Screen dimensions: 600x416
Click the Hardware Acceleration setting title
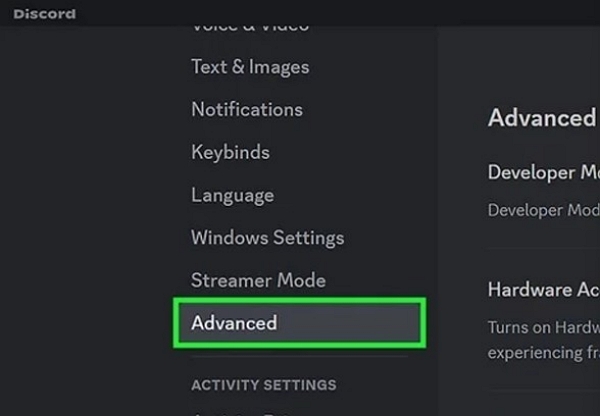(x=544, y=289)
